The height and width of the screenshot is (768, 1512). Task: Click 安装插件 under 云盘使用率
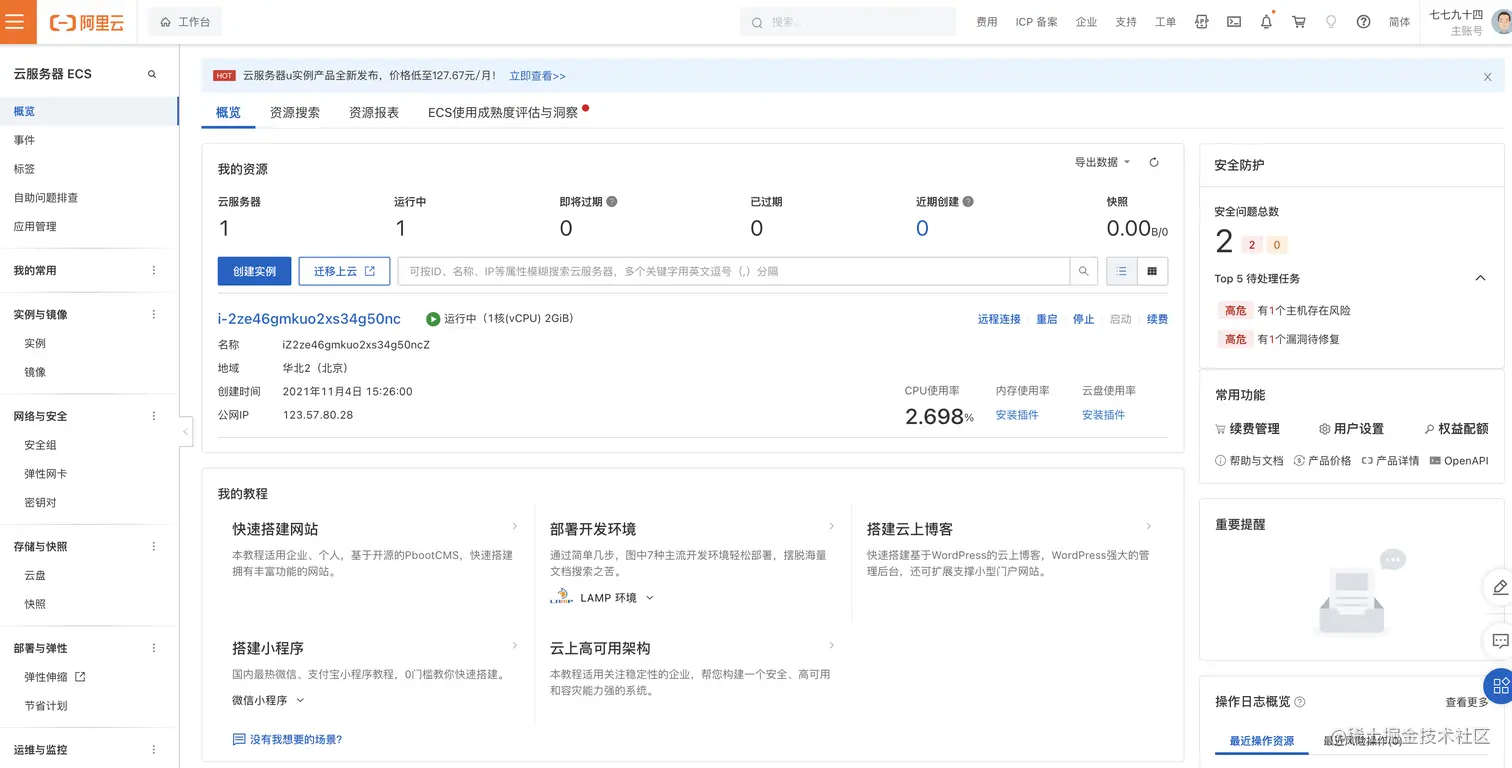tap(1103, 415)
